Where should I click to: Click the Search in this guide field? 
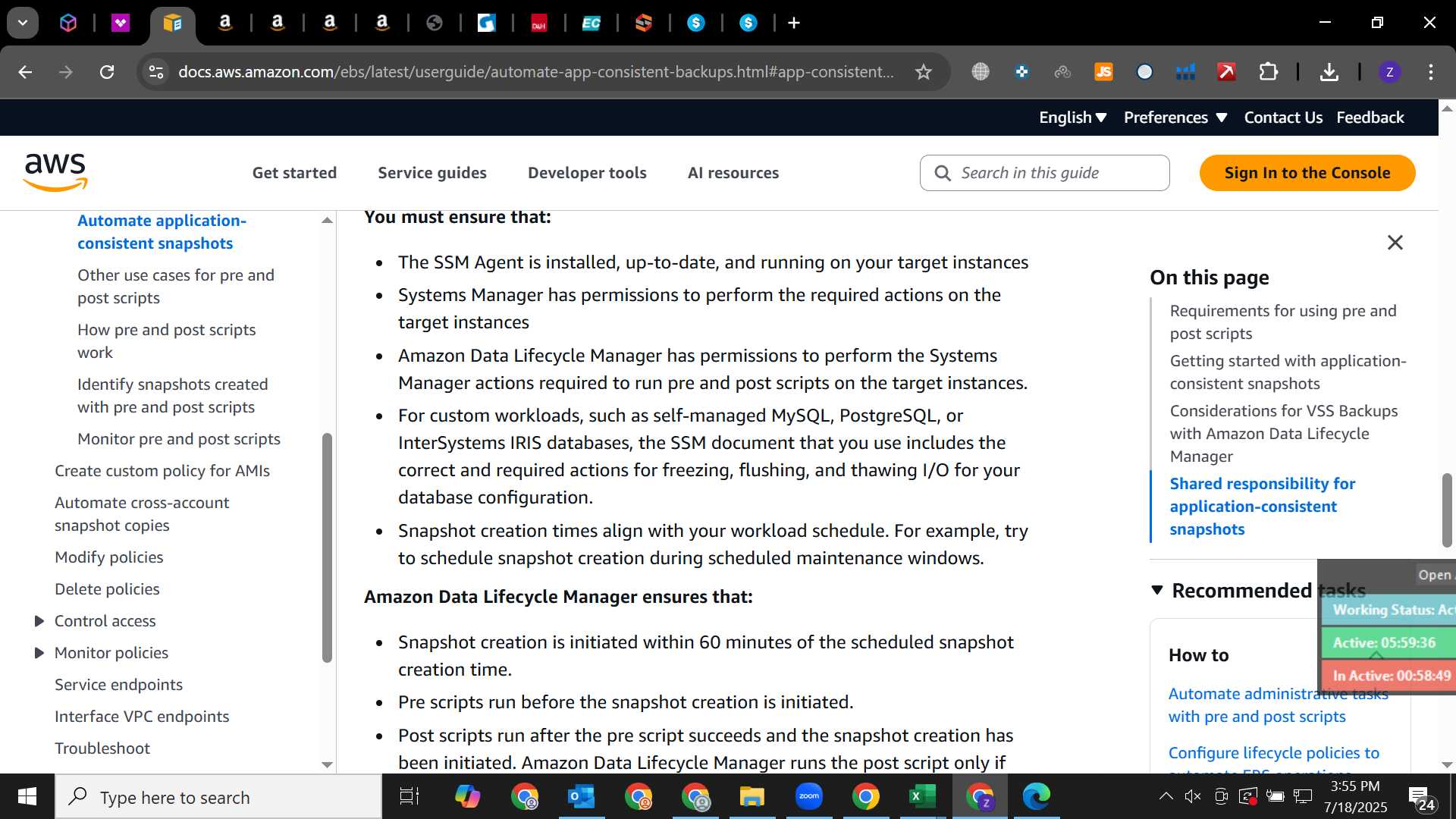[x=1044, y=173]
